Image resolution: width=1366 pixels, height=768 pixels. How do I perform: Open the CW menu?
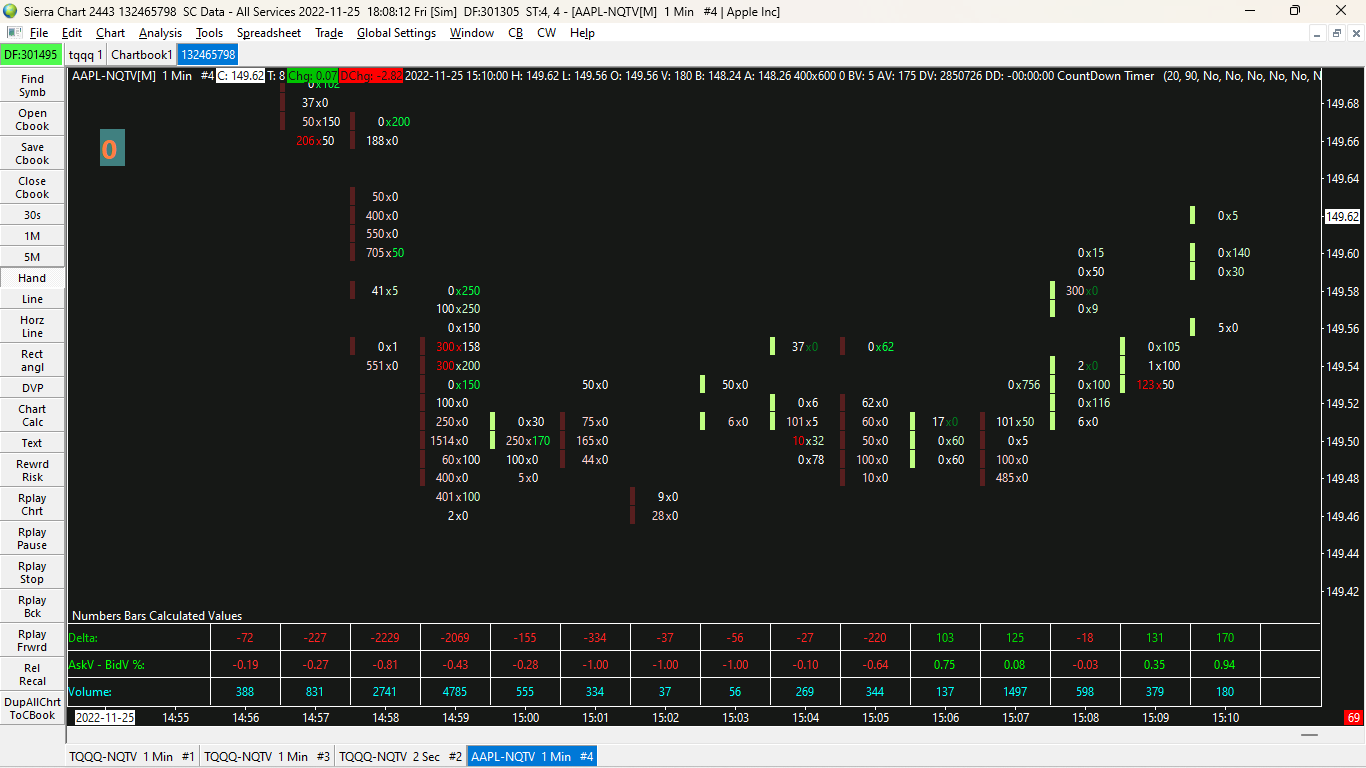[x=546, y=33]
